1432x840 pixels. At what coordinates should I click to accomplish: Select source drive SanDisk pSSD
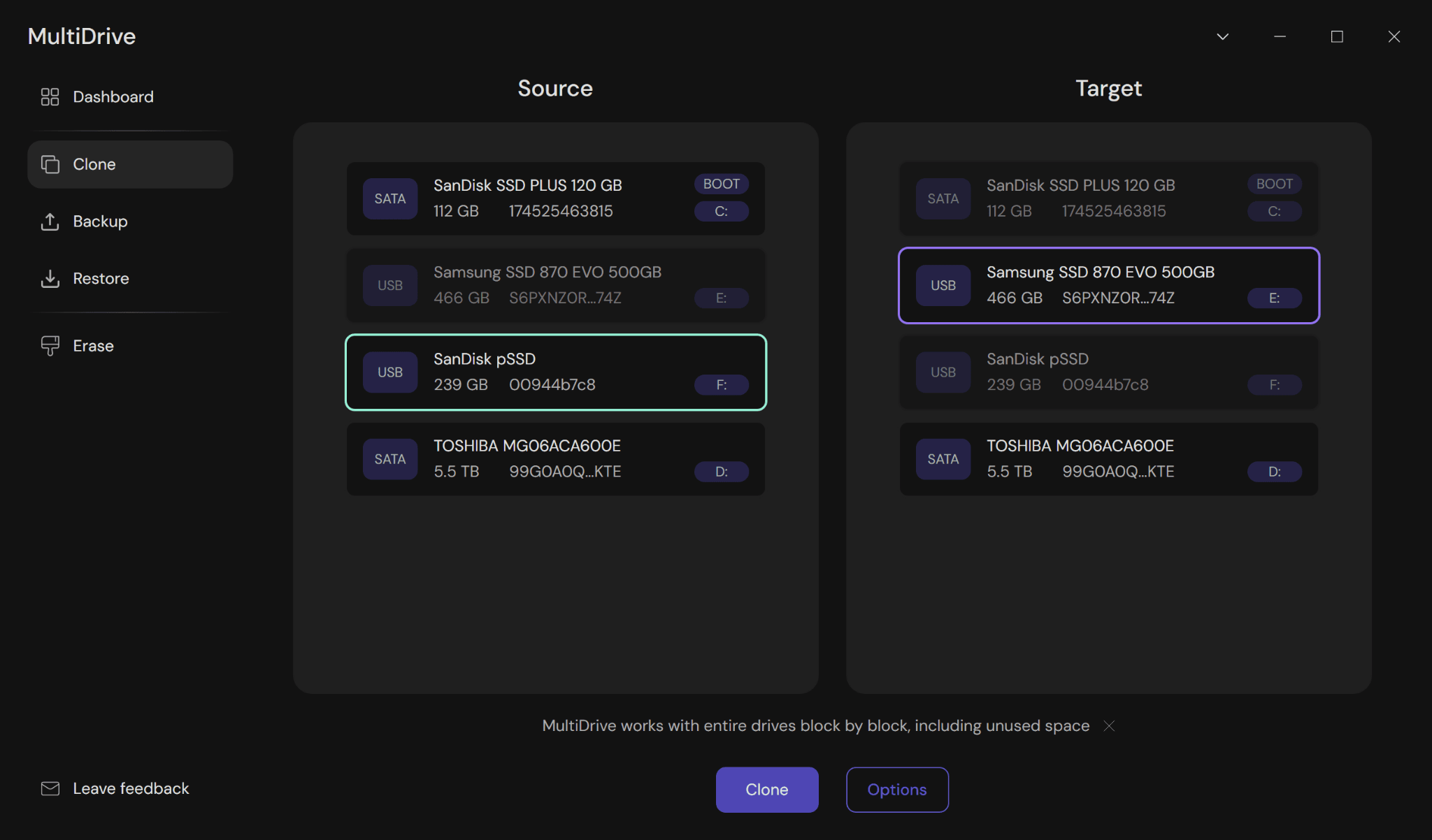(556, 372)
